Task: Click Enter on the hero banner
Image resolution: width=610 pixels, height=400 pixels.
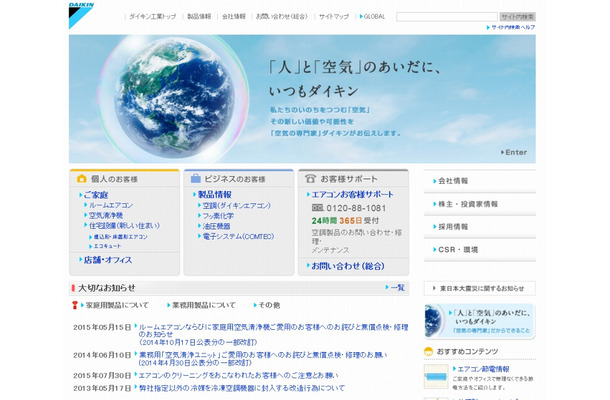Action: pos(514,152)
